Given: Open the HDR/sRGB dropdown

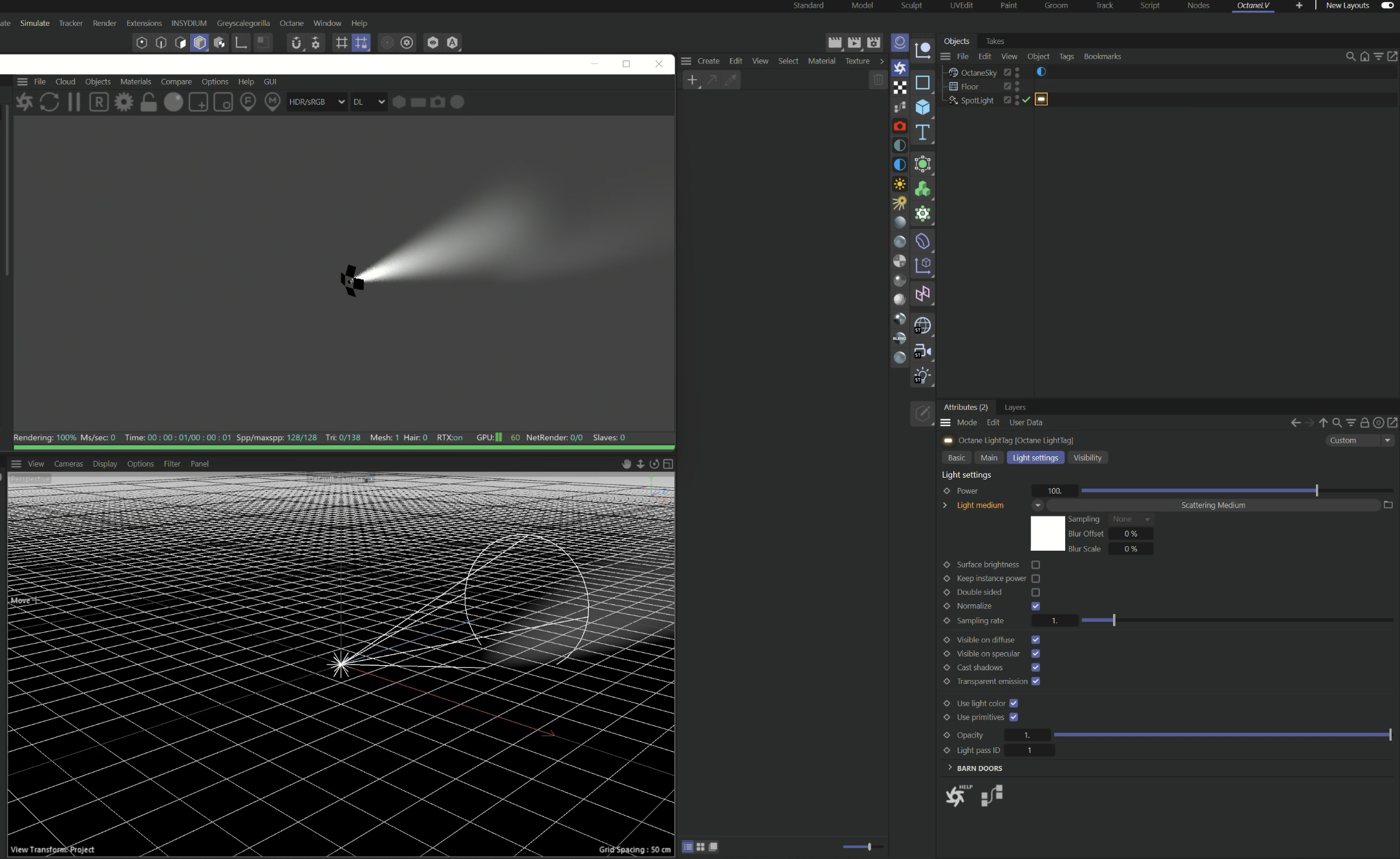Looking at the screenshot, I should tap(317, 102).
